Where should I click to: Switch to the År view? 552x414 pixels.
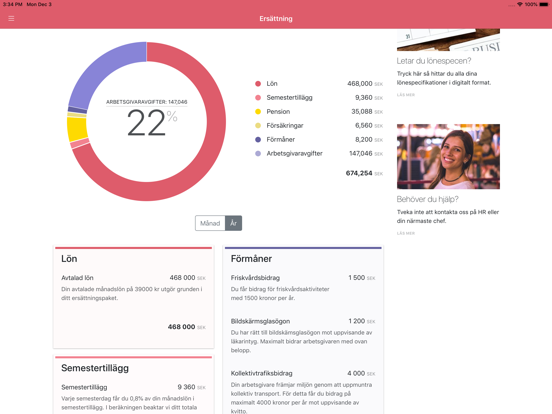click(x=233, y=223)
